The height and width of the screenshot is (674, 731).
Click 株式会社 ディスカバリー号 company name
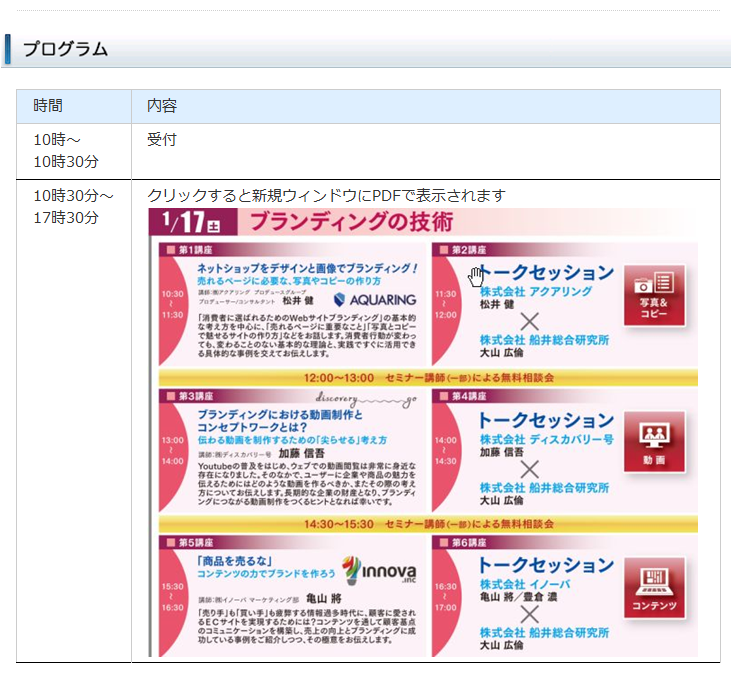tap(546, 440)
